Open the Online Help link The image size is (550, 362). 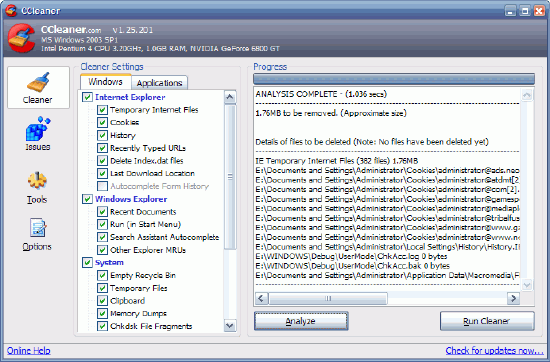point(29,350)
